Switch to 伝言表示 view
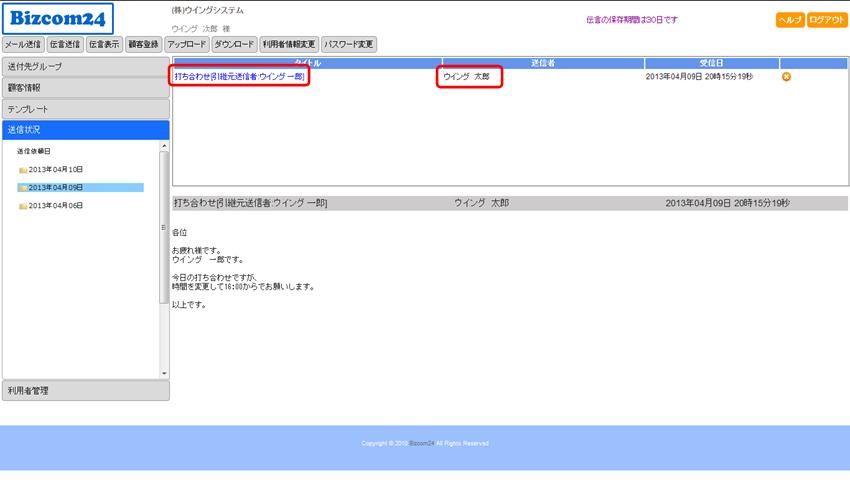Screen dimensions: 850x495 [x=104, y=44]
